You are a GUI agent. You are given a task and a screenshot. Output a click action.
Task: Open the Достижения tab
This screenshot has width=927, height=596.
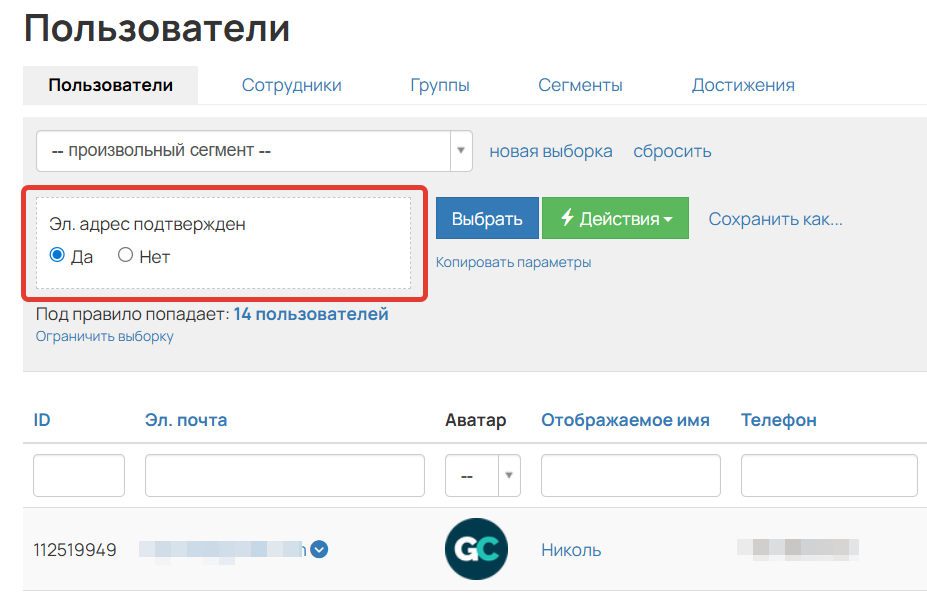(x=743, y=85)
